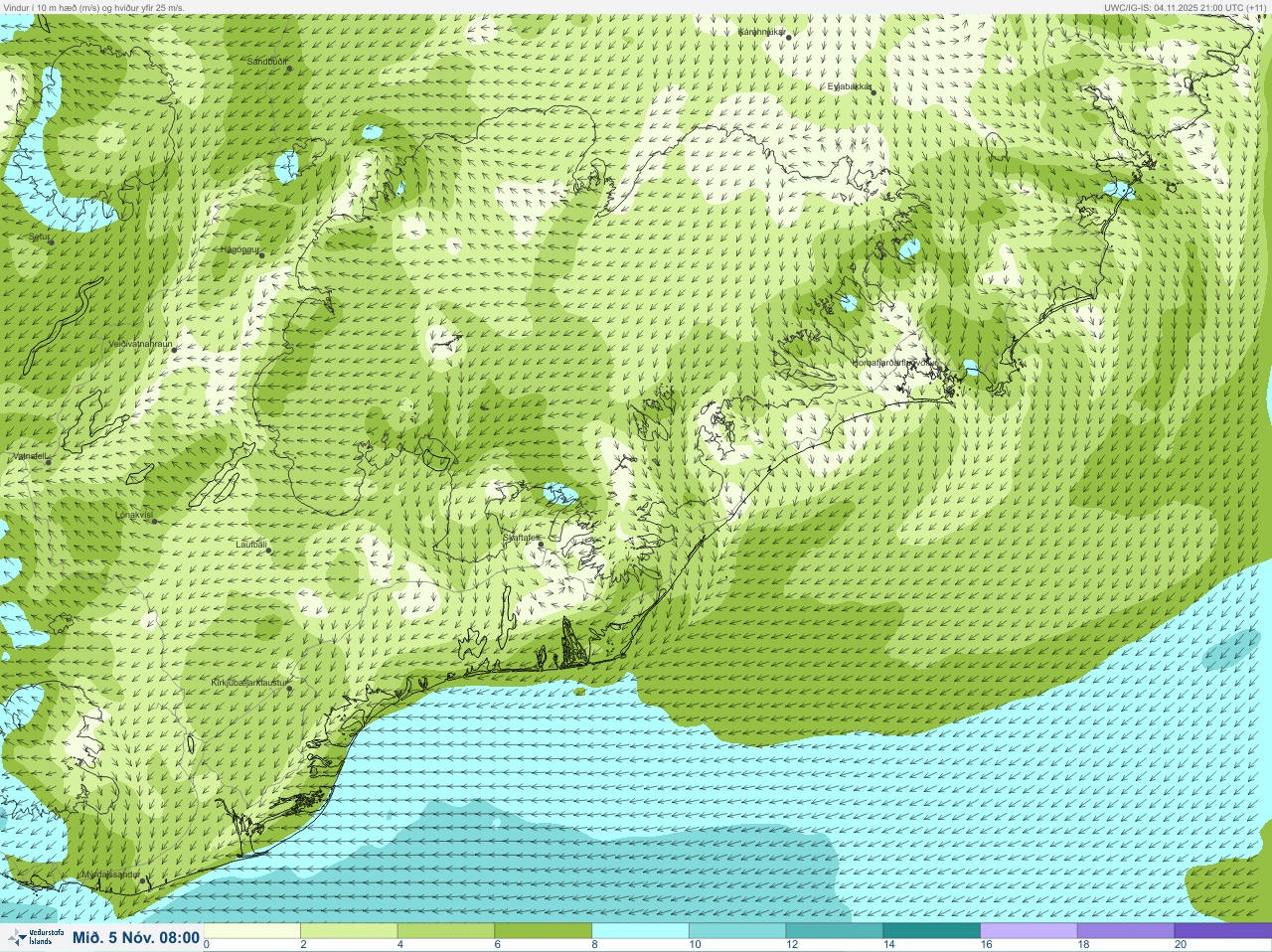Pick the 12–14 m/s legend color
This screenshot has height=952, width=1272.
click(x=837, y=930)
